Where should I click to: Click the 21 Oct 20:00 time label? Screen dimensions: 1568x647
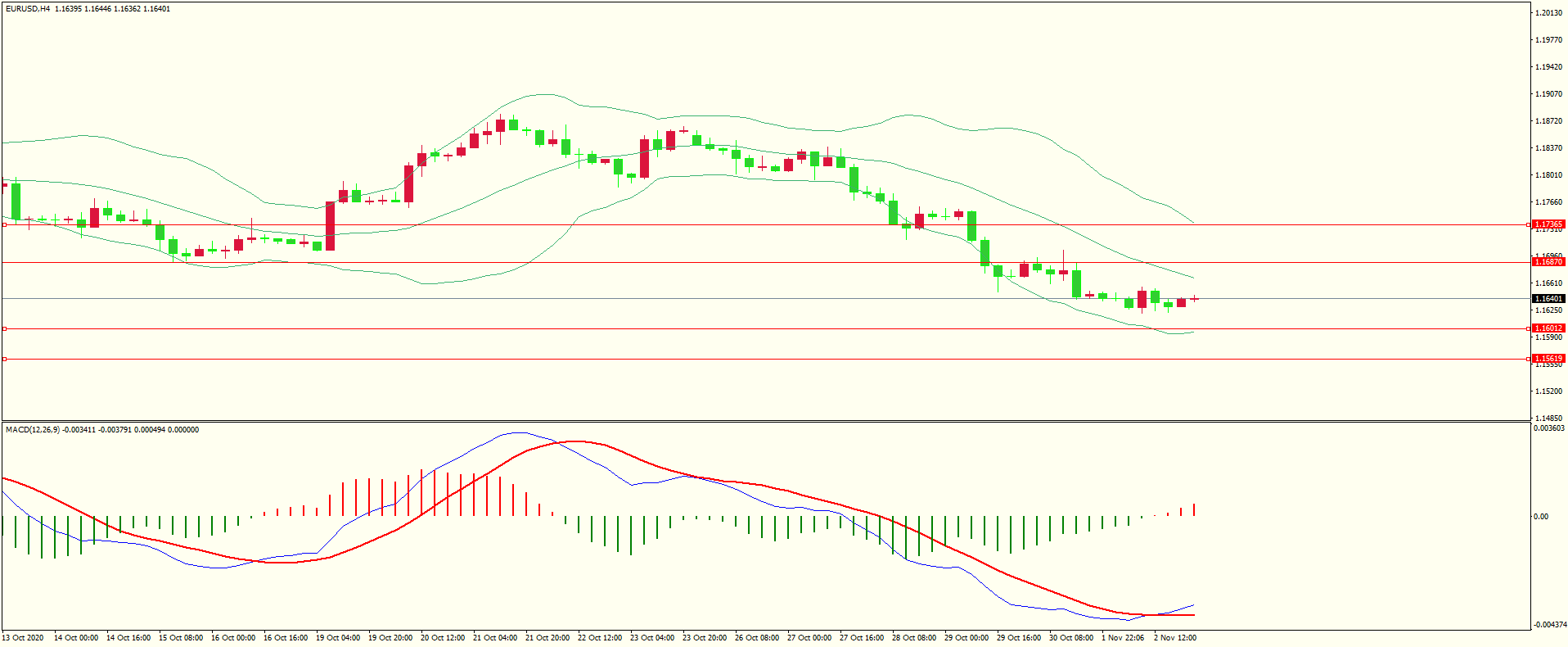point(547,638)
